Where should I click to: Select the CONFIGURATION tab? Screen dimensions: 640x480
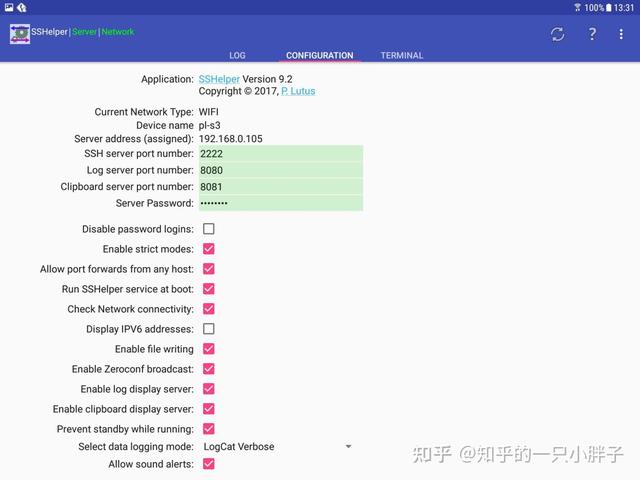click(x=320, y=55)
